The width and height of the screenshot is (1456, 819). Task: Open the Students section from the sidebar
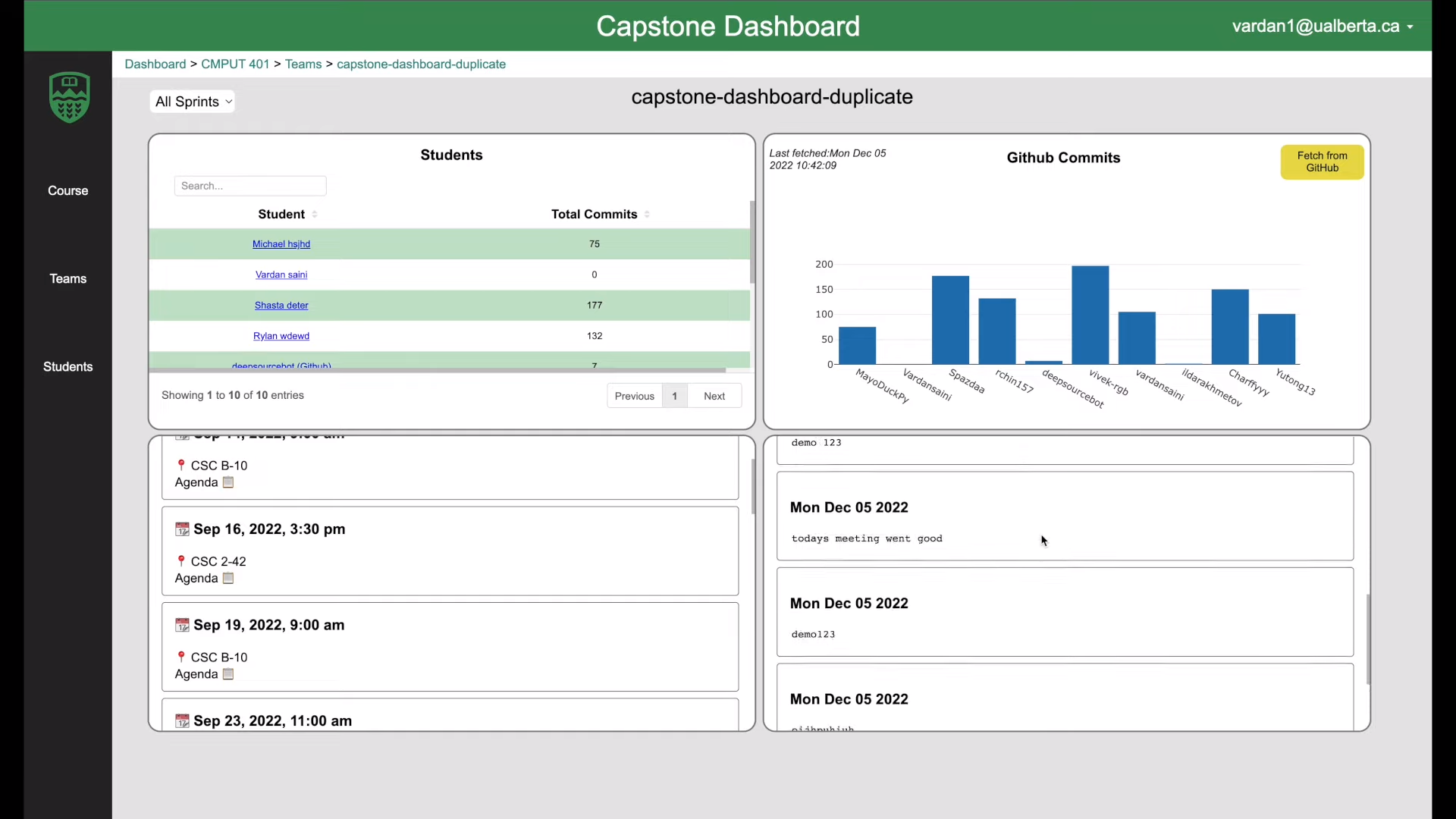(67, 366)
